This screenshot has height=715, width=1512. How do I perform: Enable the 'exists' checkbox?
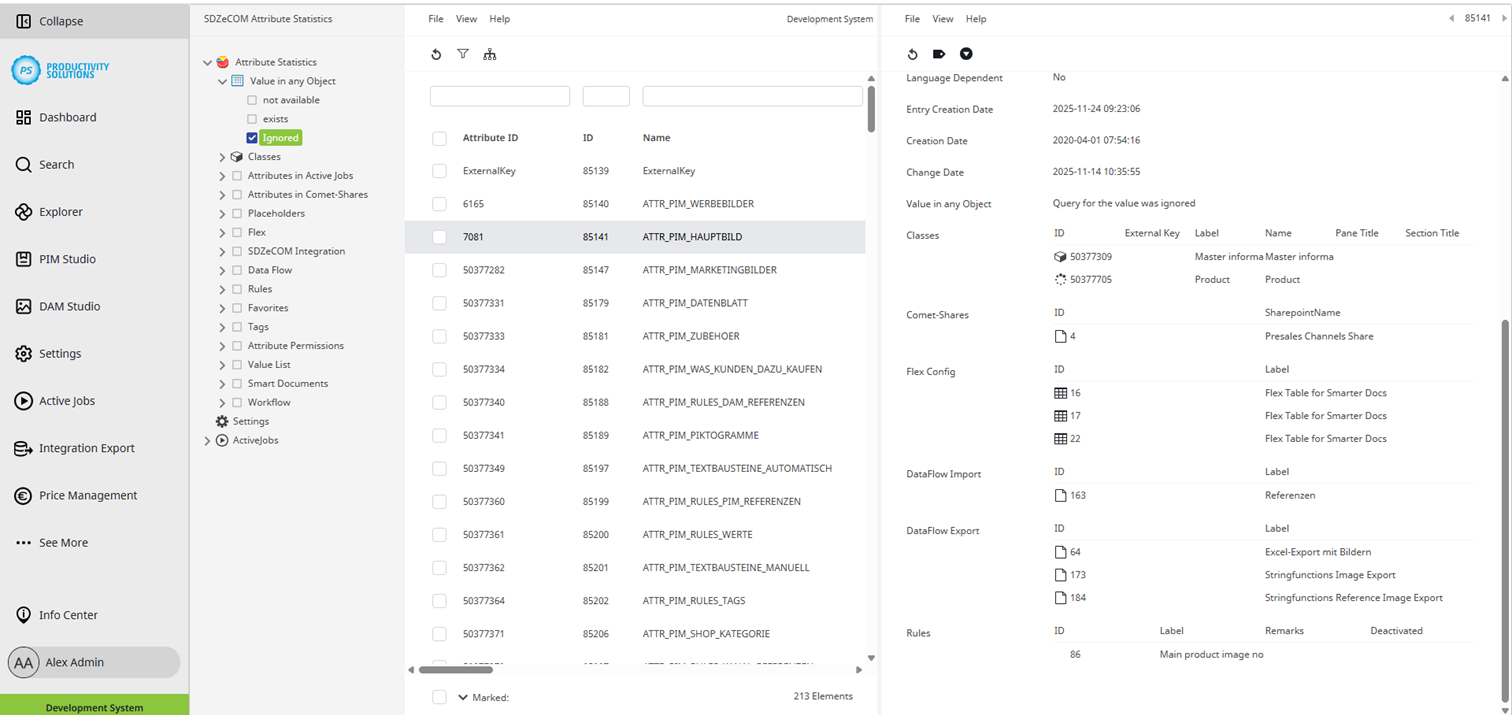pyautogui.click(x=252, y=118)
